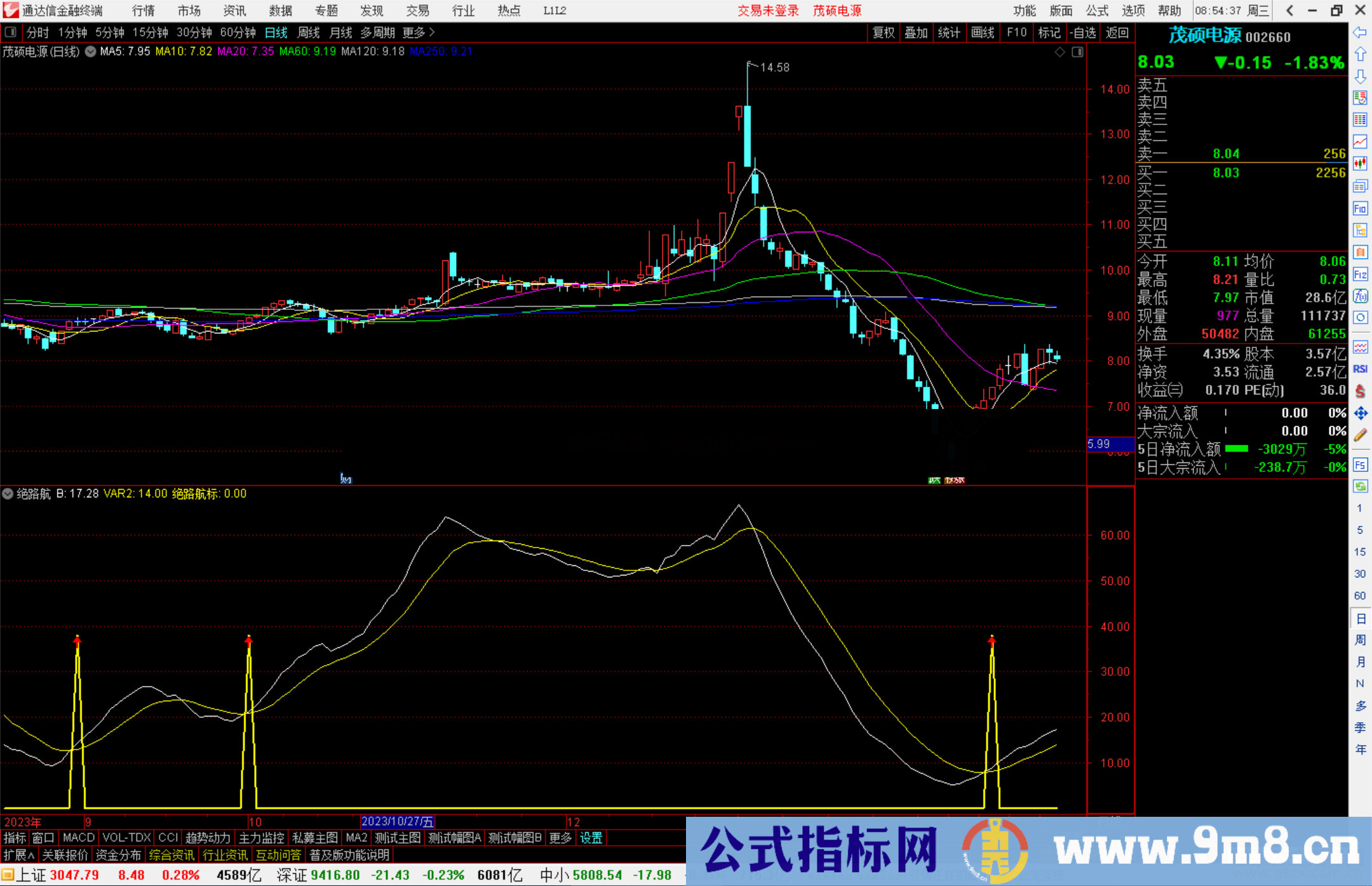1372x886 pixels.
Task: Open 更多 indicator list in bottom bar
Action: pyautogui.click(x=559, y=838)
